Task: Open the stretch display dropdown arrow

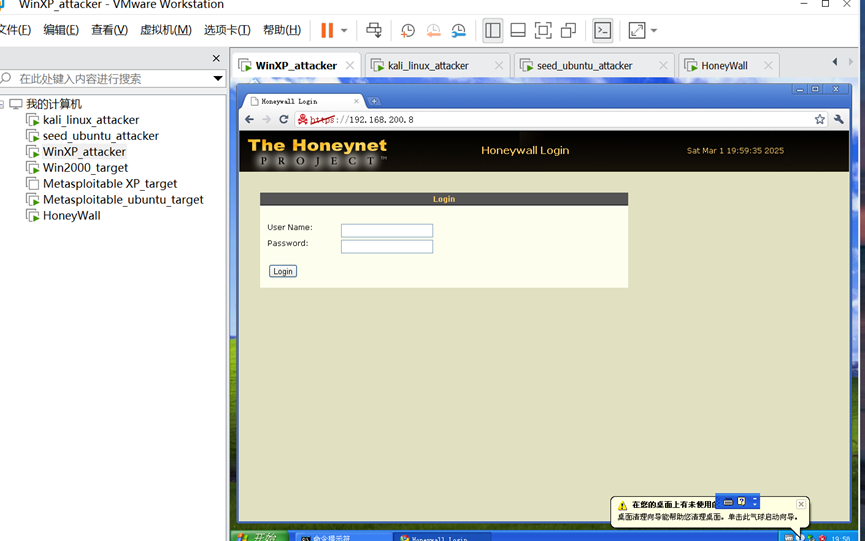Action: [x=654, y=30]
